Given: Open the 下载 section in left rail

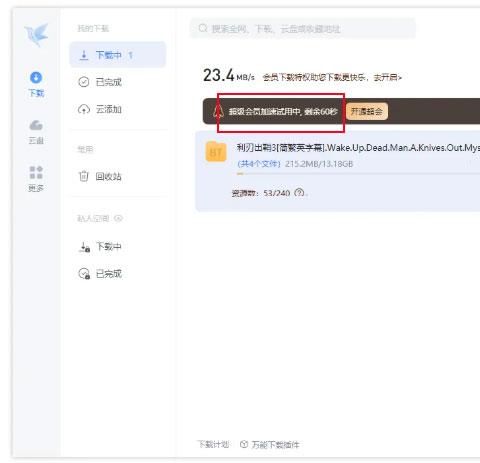Looking at the screenshot, I should click(36, 84).
